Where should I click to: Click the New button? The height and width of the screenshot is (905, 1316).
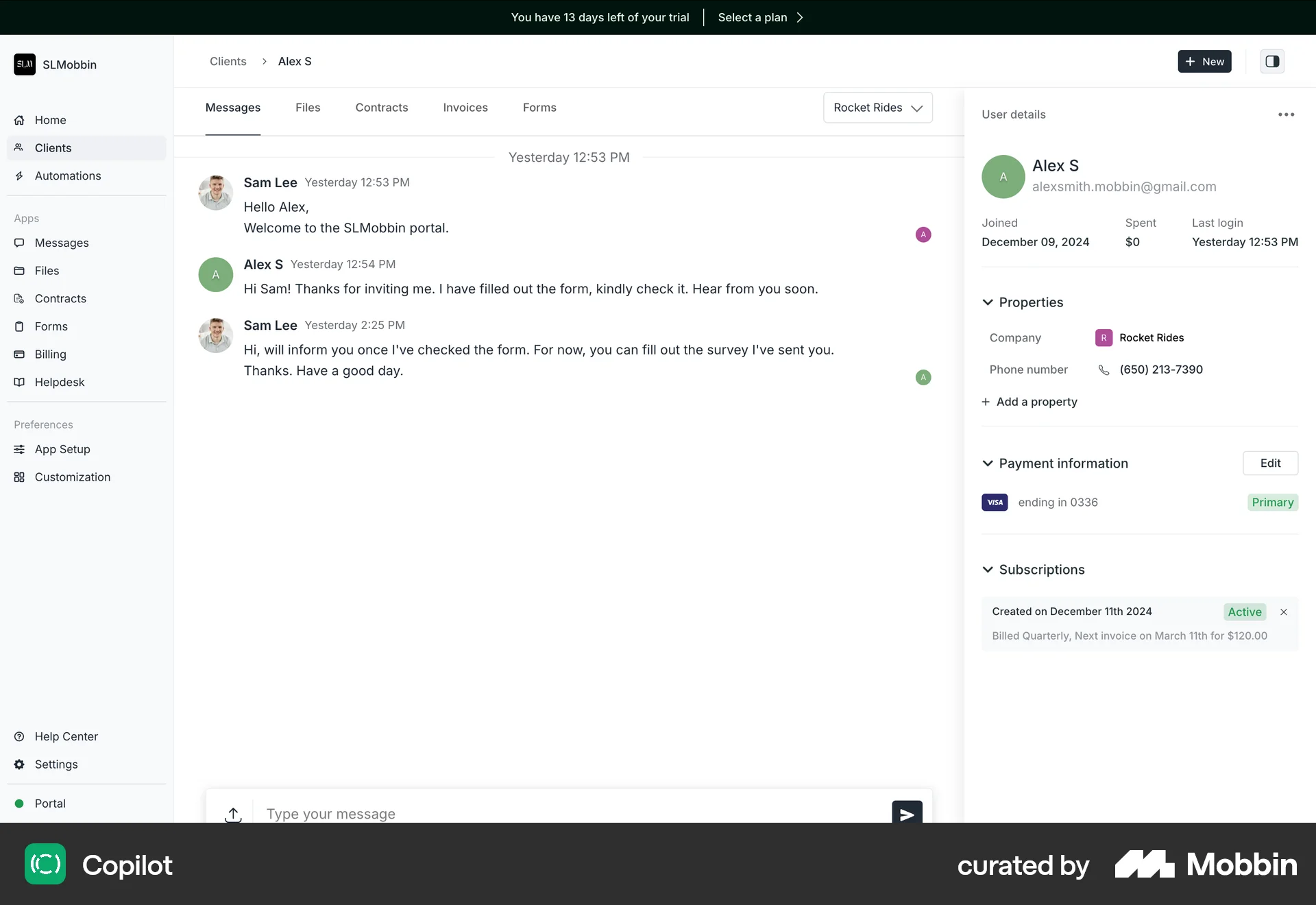pos(1204,61)
